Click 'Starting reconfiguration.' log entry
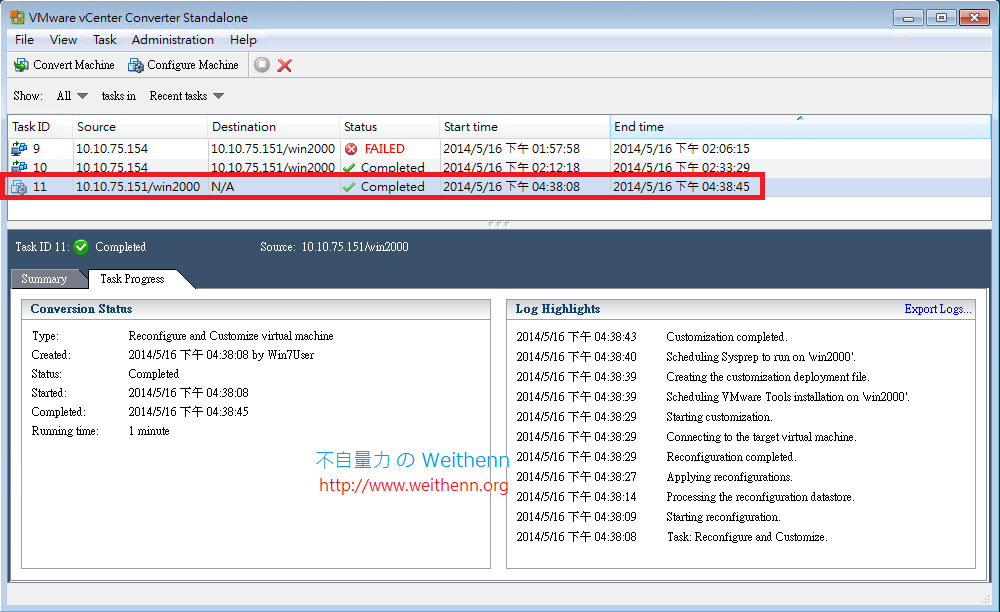Screen dimensions: 1000x612 [723, 517]
